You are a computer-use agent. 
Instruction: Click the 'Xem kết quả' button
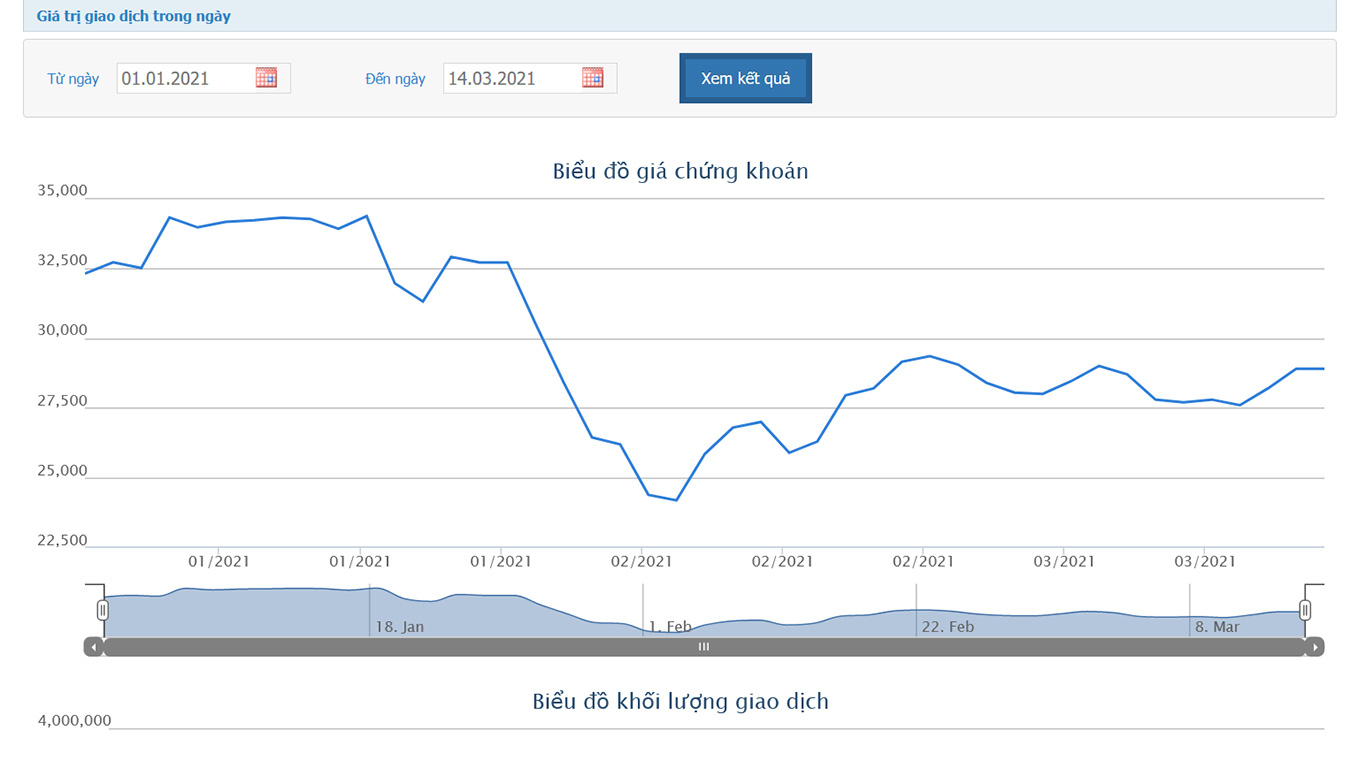click(x=745, y=78)
